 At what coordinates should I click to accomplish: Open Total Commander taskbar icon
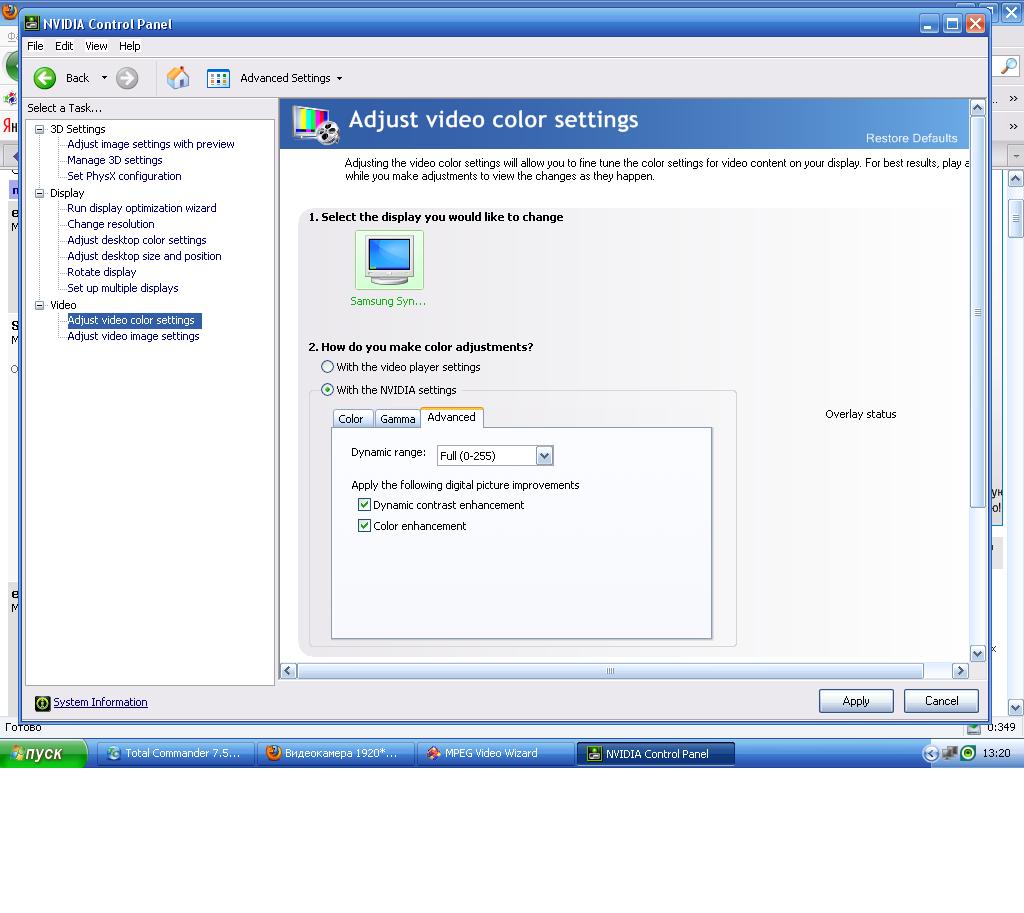[114, 753]
